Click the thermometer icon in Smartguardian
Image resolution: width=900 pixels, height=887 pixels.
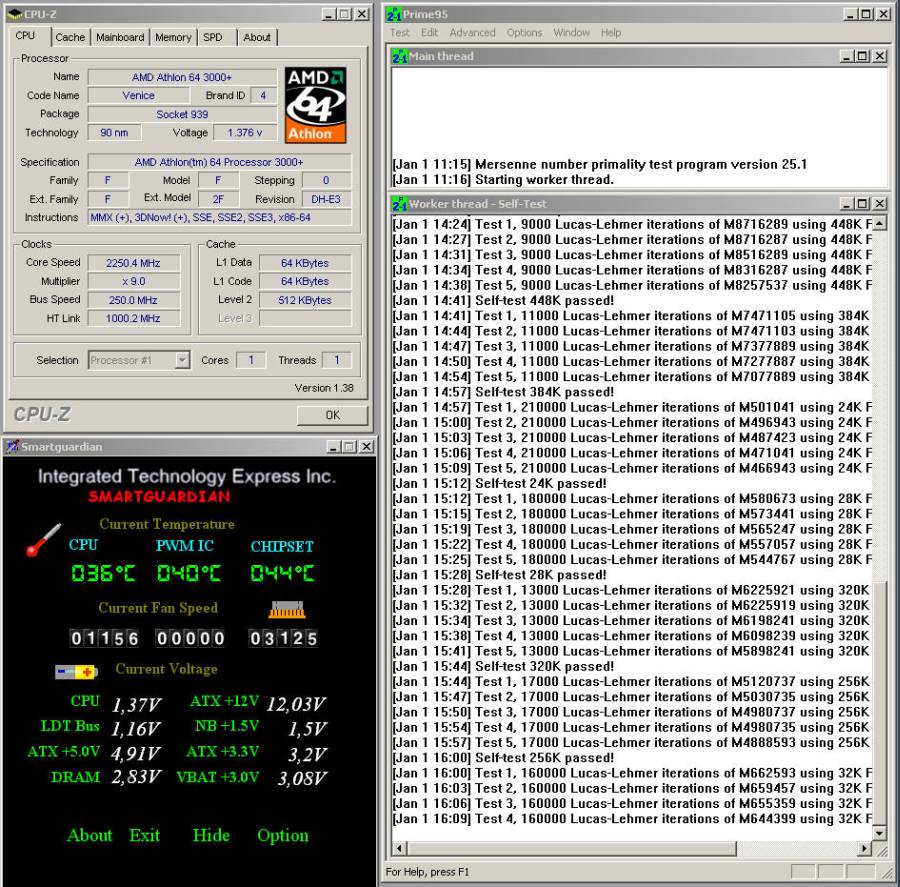pos(43,540)
